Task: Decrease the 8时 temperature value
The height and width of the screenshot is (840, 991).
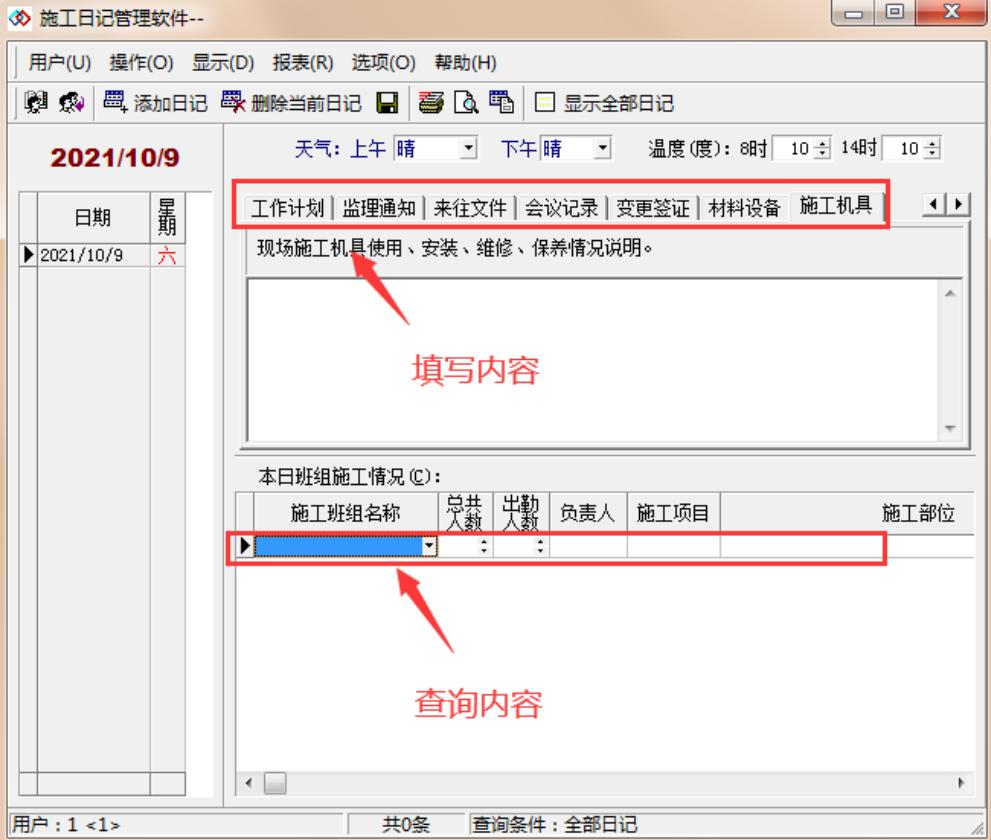Action: click(x=822, y=154)
